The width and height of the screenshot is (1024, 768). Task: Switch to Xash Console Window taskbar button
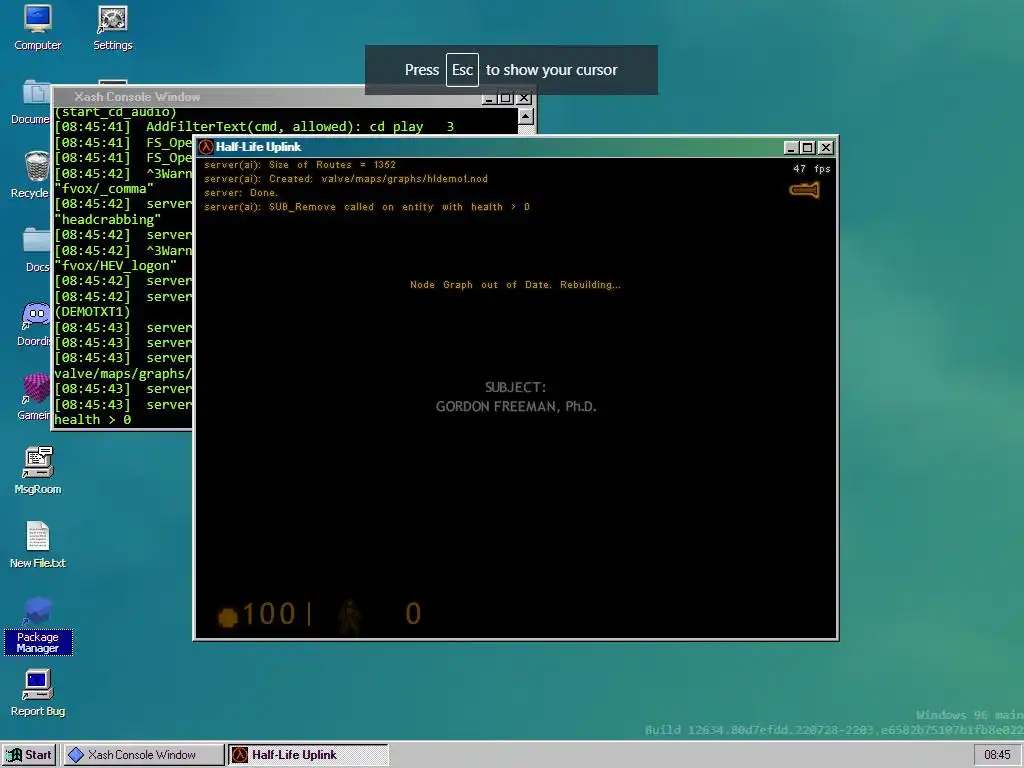point(142,755)
